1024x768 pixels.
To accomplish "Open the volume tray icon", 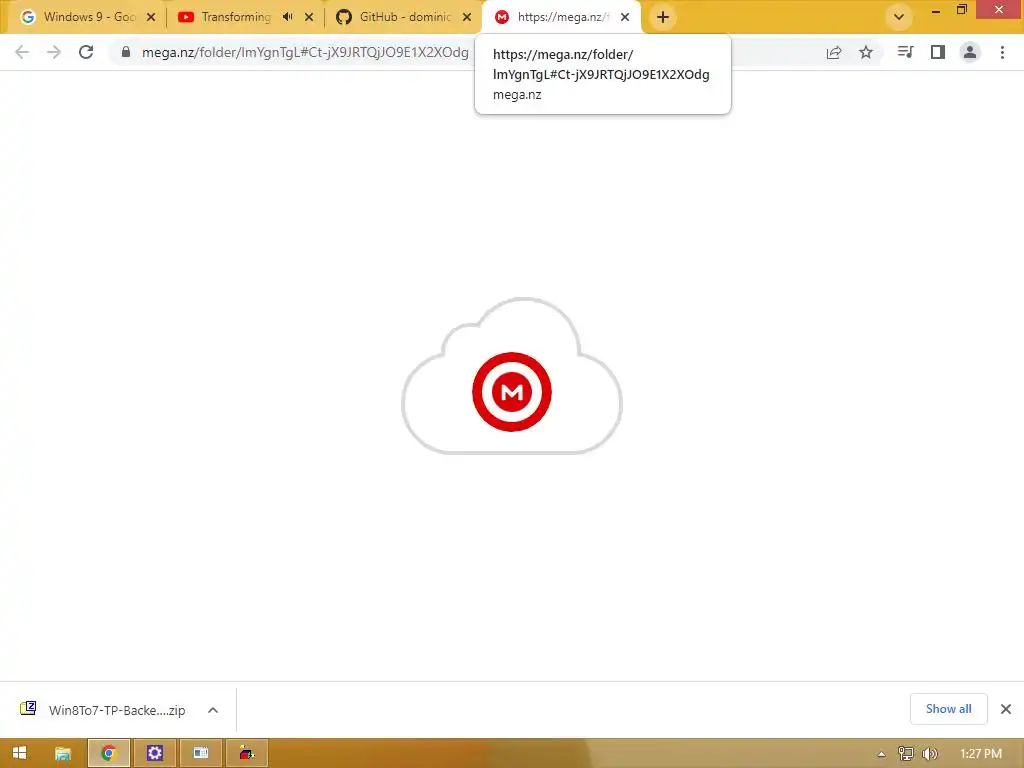I will point(929,754).
